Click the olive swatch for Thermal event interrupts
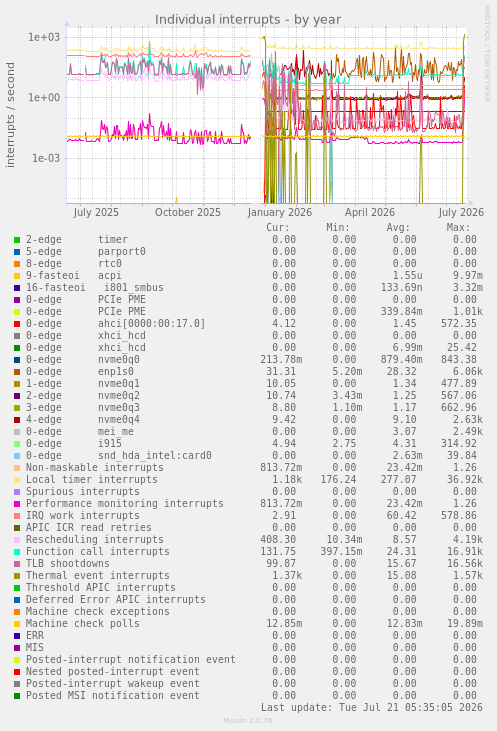Image resolution: width=497 pixels, height=731 pixels. click(17, 576)
